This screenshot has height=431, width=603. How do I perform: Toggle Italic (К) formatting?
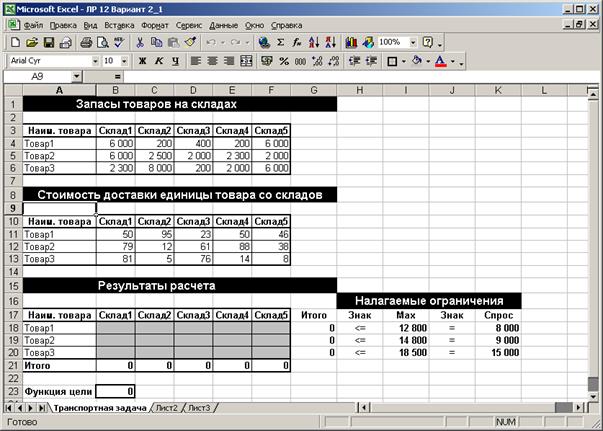(159, 61)
